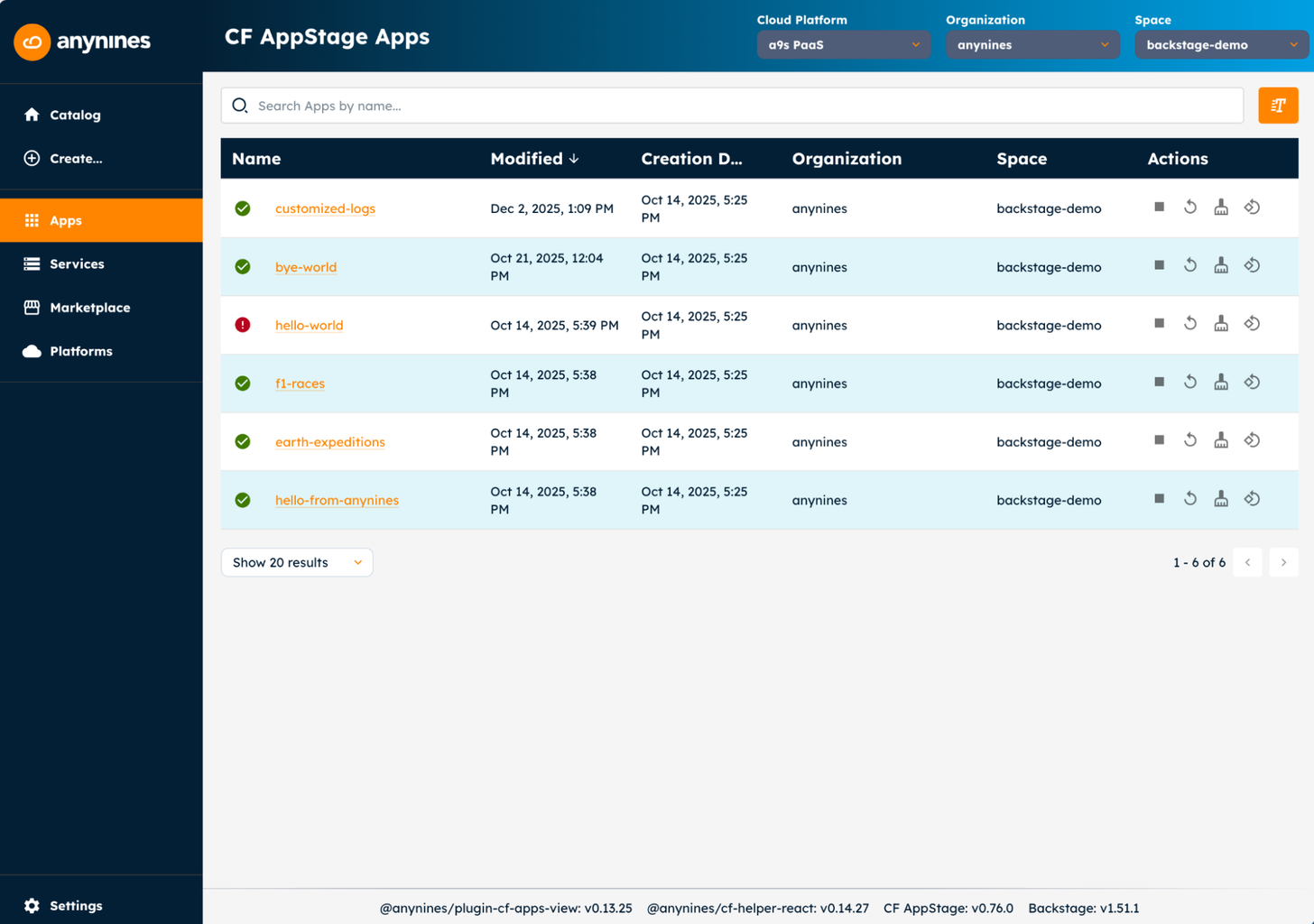This screenshot has width=1314, height=924.
Task: Open Platforms in the sidebar
Action: coord(101,351)
